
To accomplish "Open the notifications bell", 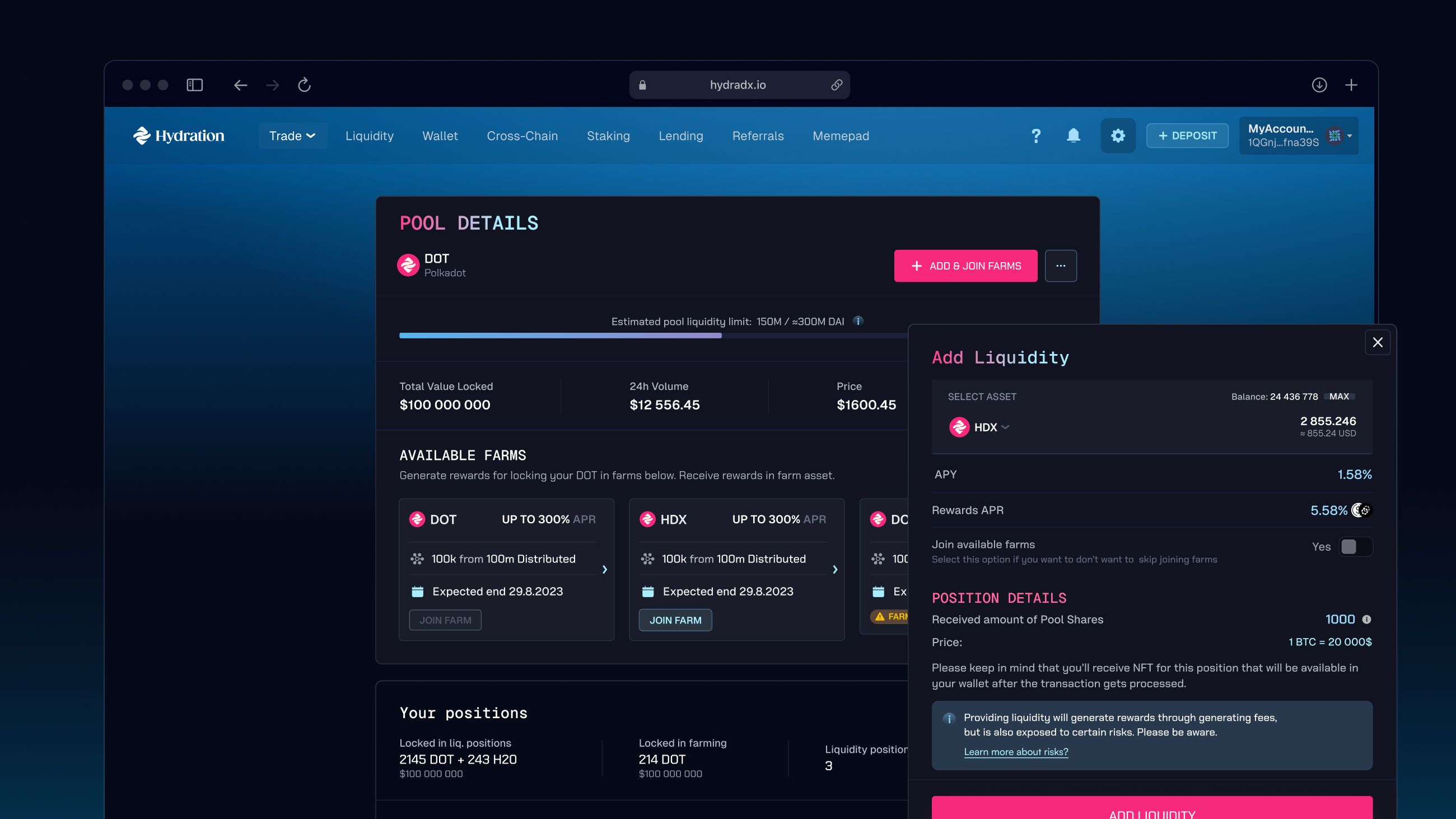I will (x=1073, y=136).
